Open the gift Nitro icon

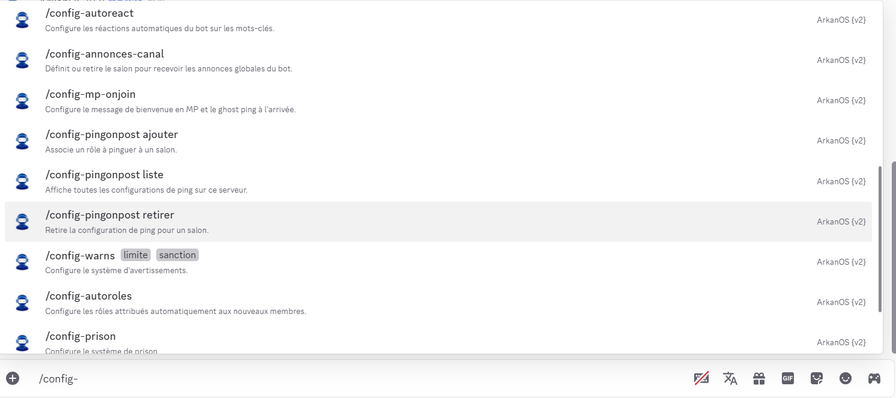pos(759,378)
